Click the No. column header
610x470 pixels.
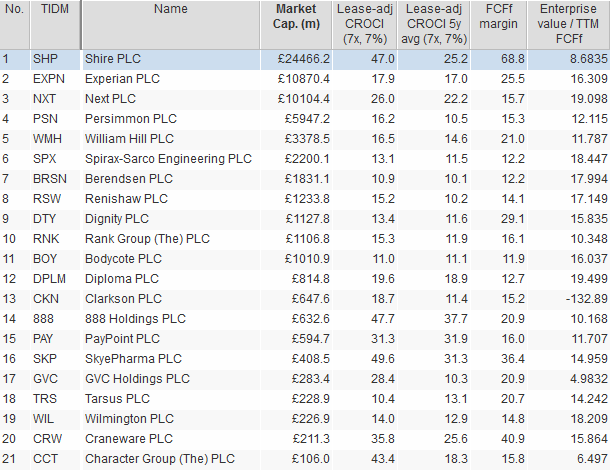point(14,25)
